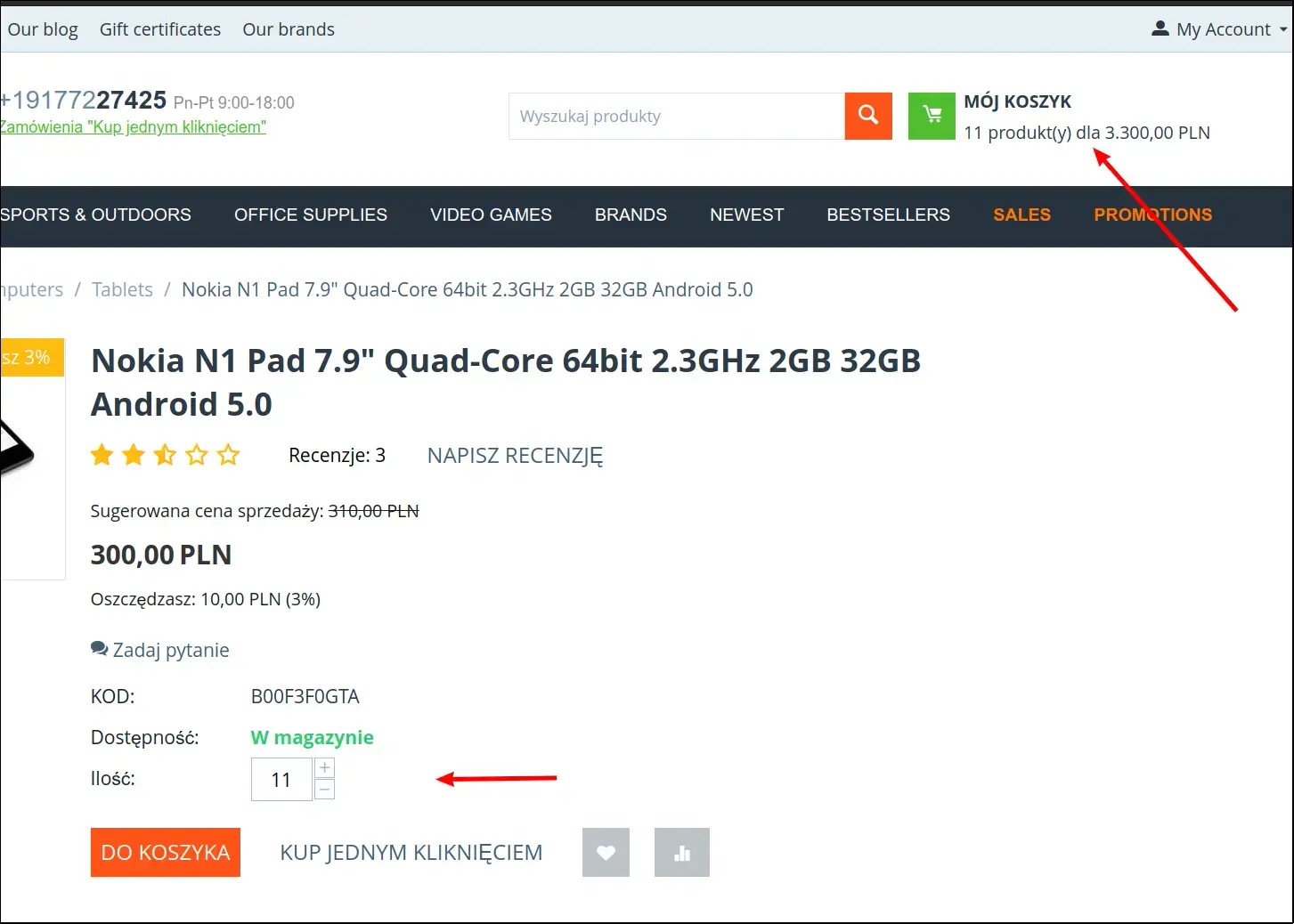
Task: Click the Nokia N1 Pad product title
Action: click(506, 382)
